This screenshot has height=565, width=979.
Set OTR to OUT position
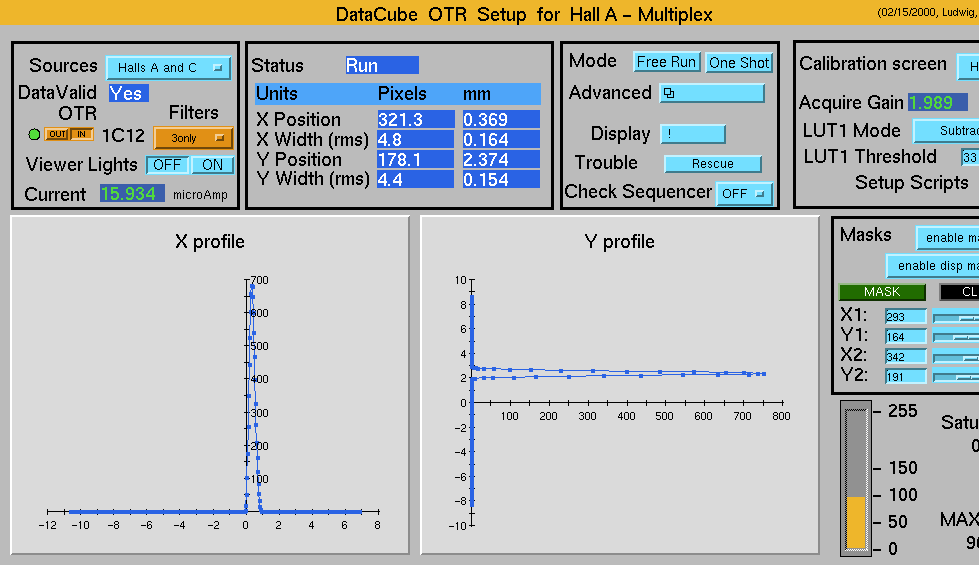coord(56,135)
